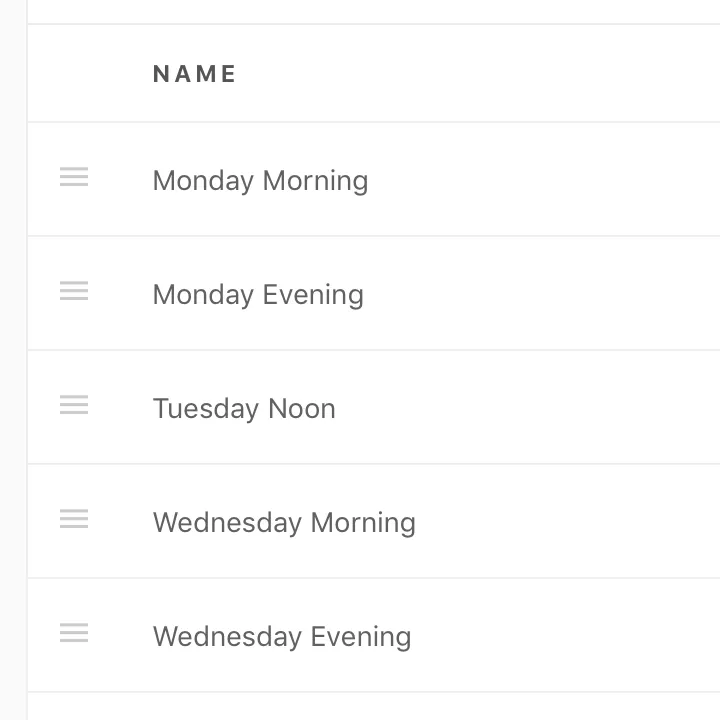Screen dimensions: 720x720
Task: Click the Wednesday Evening name text
Action: 282,637
